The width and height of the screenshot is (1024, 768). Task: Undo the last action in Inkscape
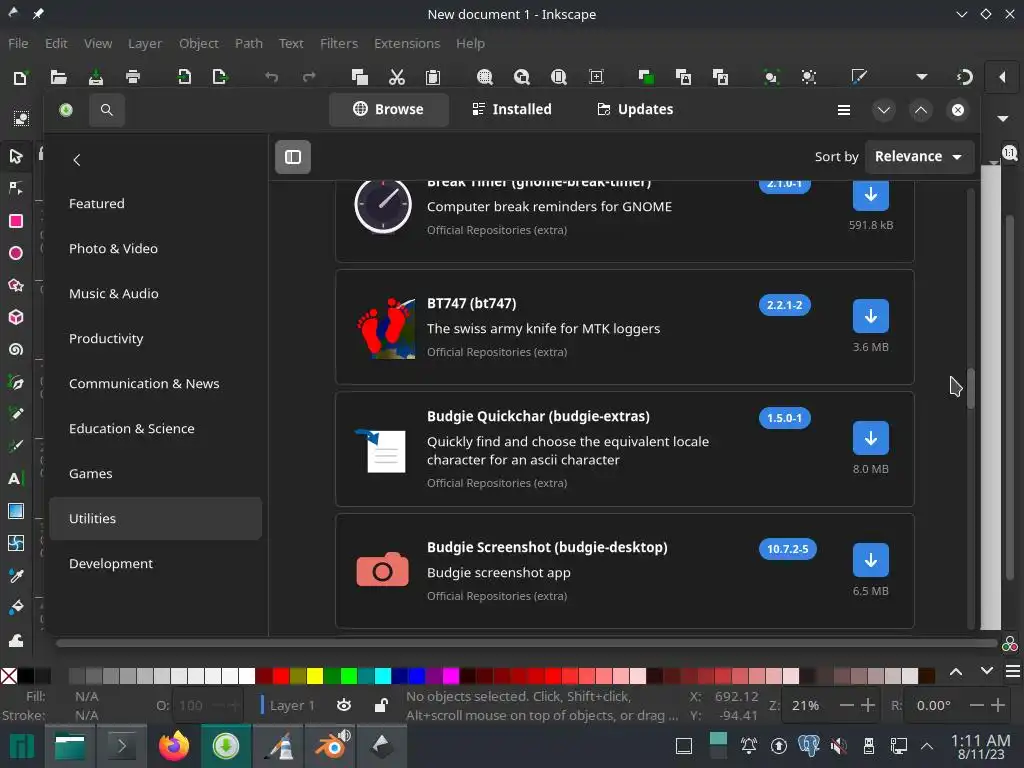coord(272,77)
